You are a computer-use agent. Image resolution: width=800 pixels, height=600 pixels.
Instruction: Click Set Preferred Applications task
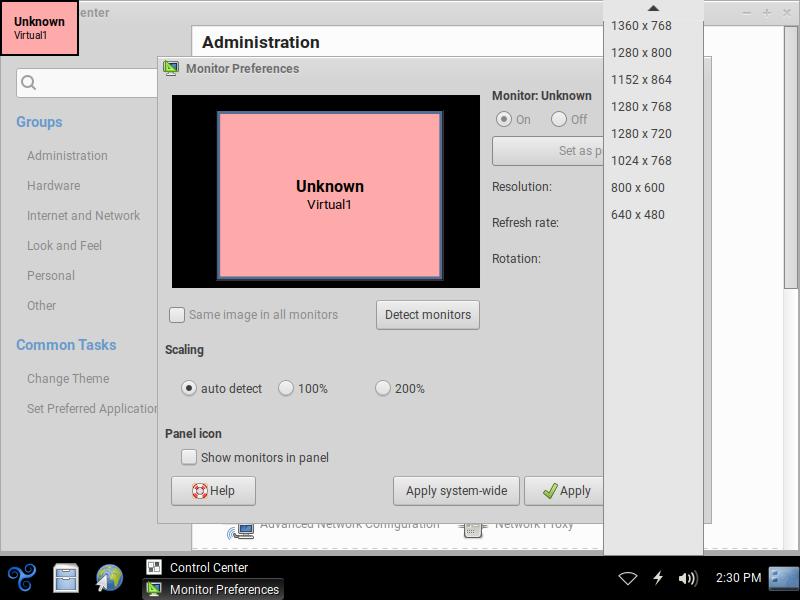pos(92,409)
